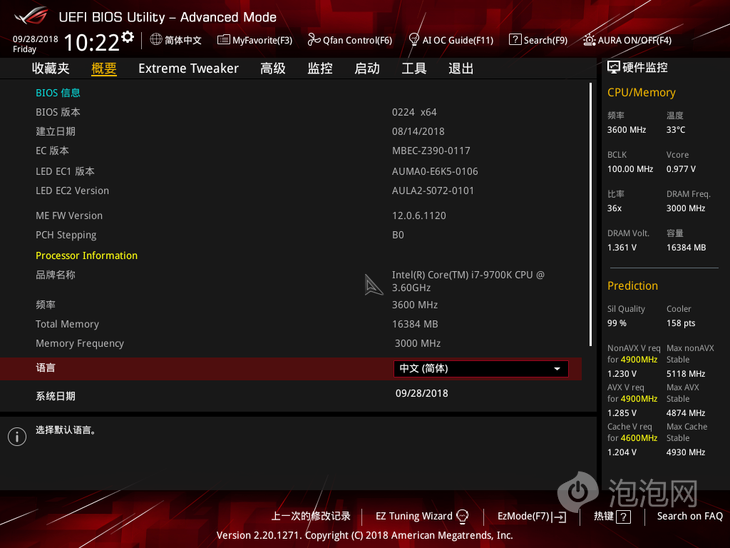Click the language dropdown arrow

(x=557, y=369)
